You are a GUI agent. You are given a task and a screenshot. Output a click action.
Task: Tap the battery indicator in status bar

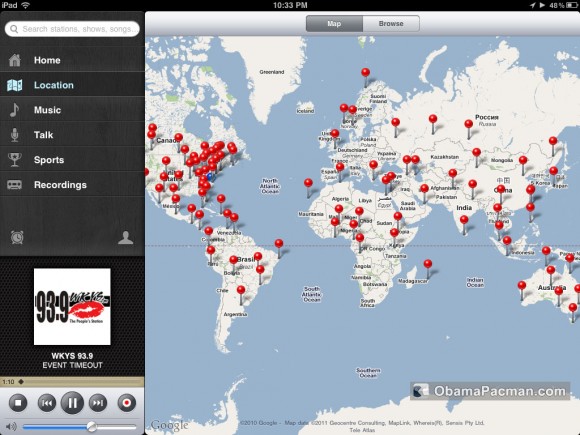[571, 5]
